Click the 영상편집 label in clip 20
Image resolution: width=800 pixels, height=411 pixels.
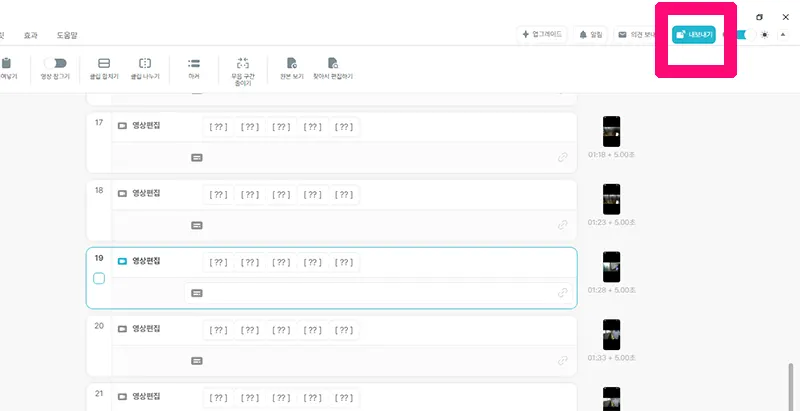pos(146,329)
